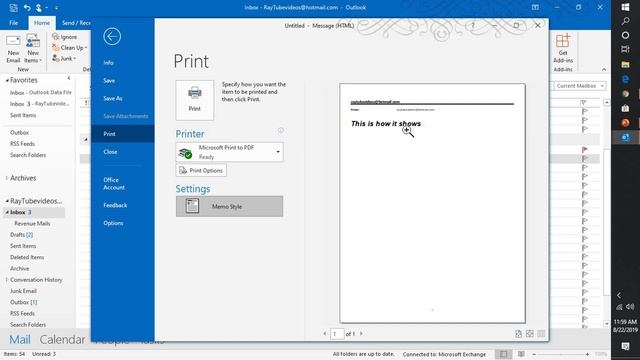This screenshot has width=640, height=360.
Task: Switch to the Home ribbon tab
Action: tap(42, 23)
